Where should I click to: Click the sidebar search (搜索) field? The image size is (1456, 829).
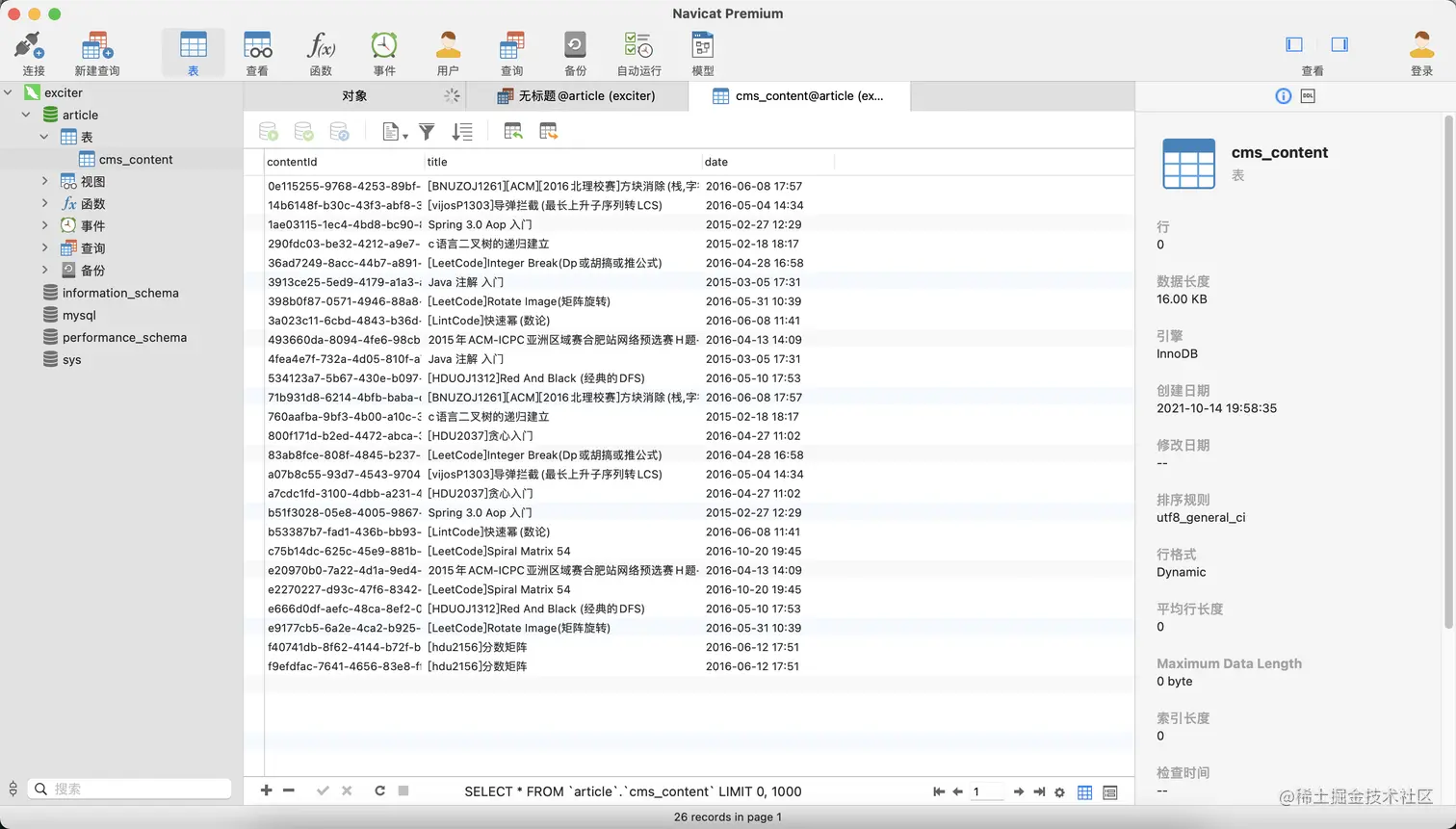[x=130, y=789]
